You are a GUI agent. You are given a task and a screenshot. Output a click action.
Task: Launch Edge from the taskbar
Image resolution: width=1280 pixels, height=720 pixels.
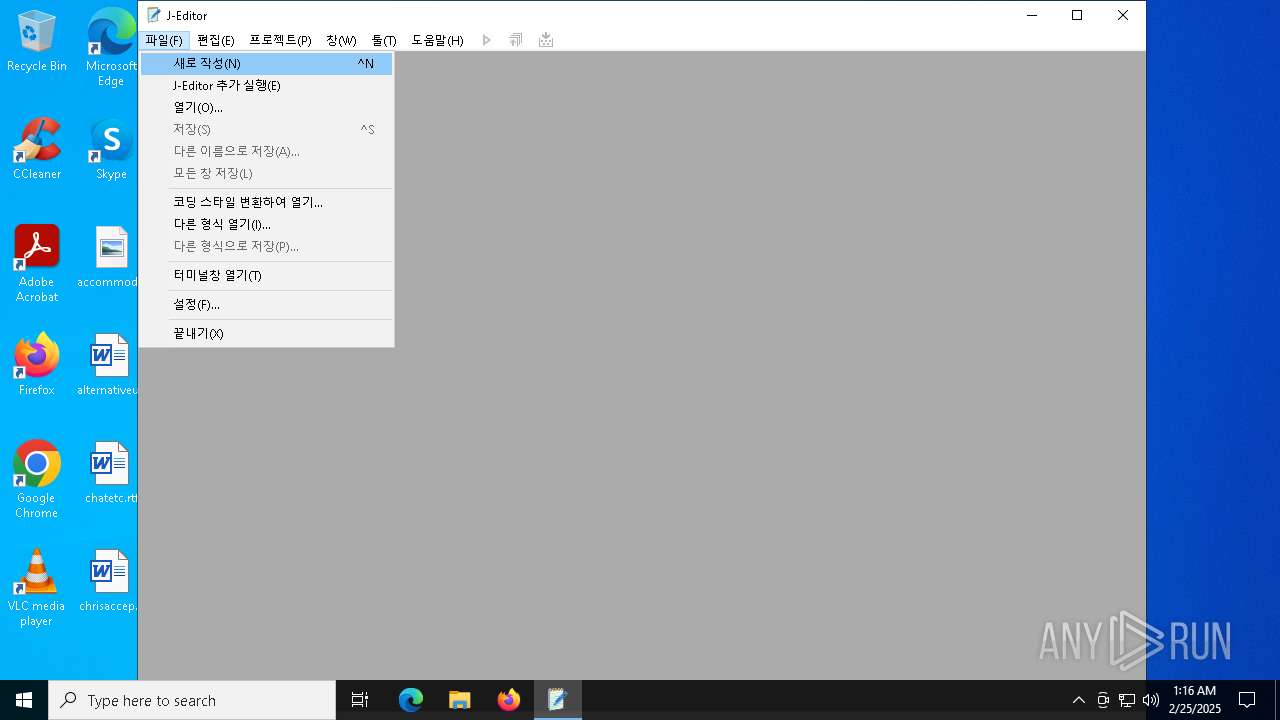(x=411, y=700)
